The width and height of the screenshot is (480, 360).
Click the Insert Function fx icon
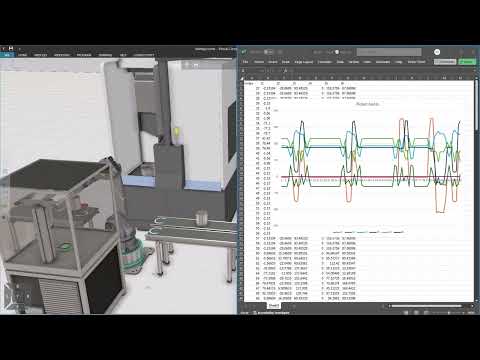285,71
